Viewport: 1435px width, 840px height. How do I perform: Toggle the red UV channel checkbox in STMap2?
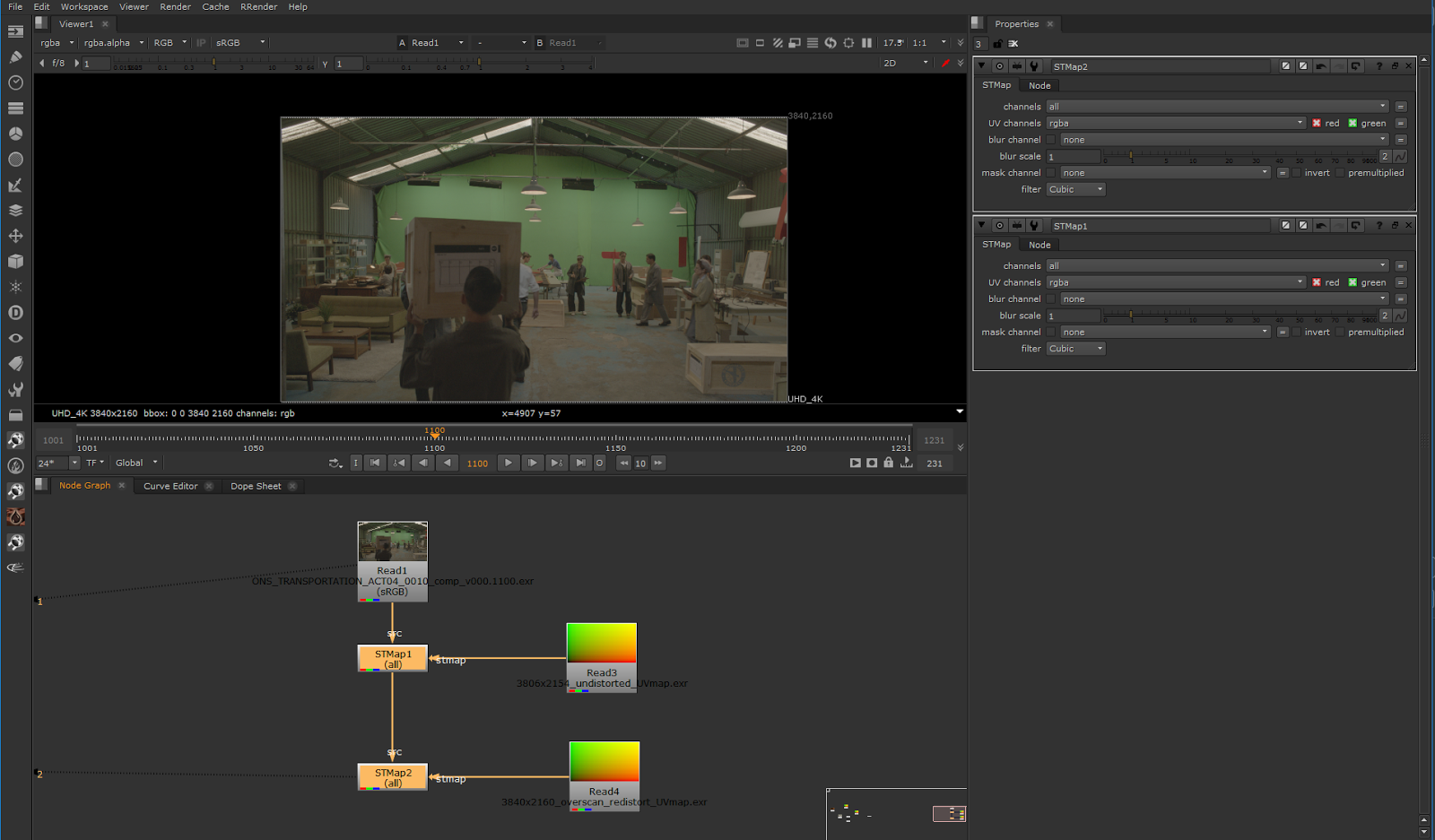pos(1317,123)
